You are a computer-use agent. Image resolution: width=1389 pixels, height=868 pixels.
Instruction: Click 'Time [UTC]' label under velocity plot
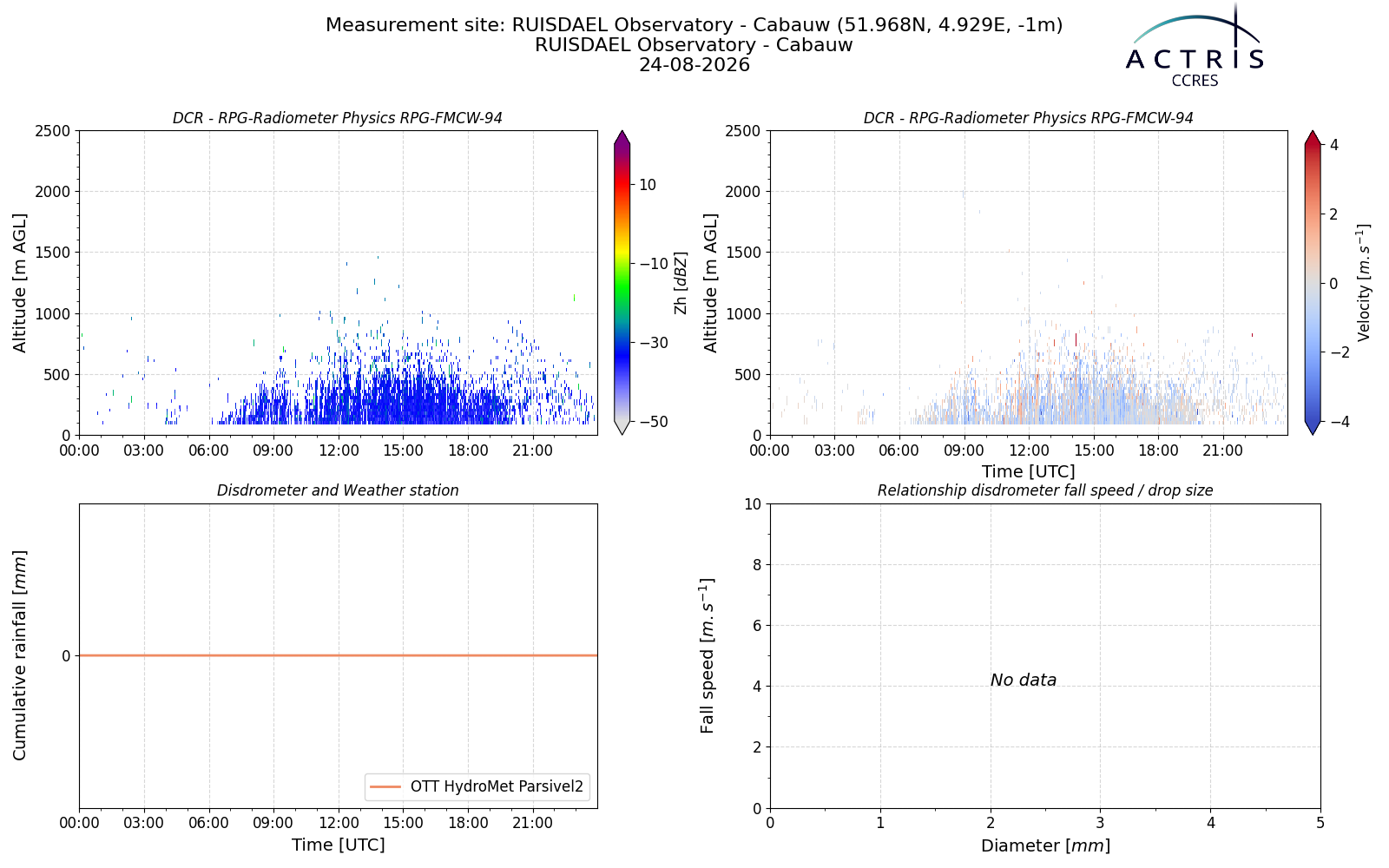1029,471
